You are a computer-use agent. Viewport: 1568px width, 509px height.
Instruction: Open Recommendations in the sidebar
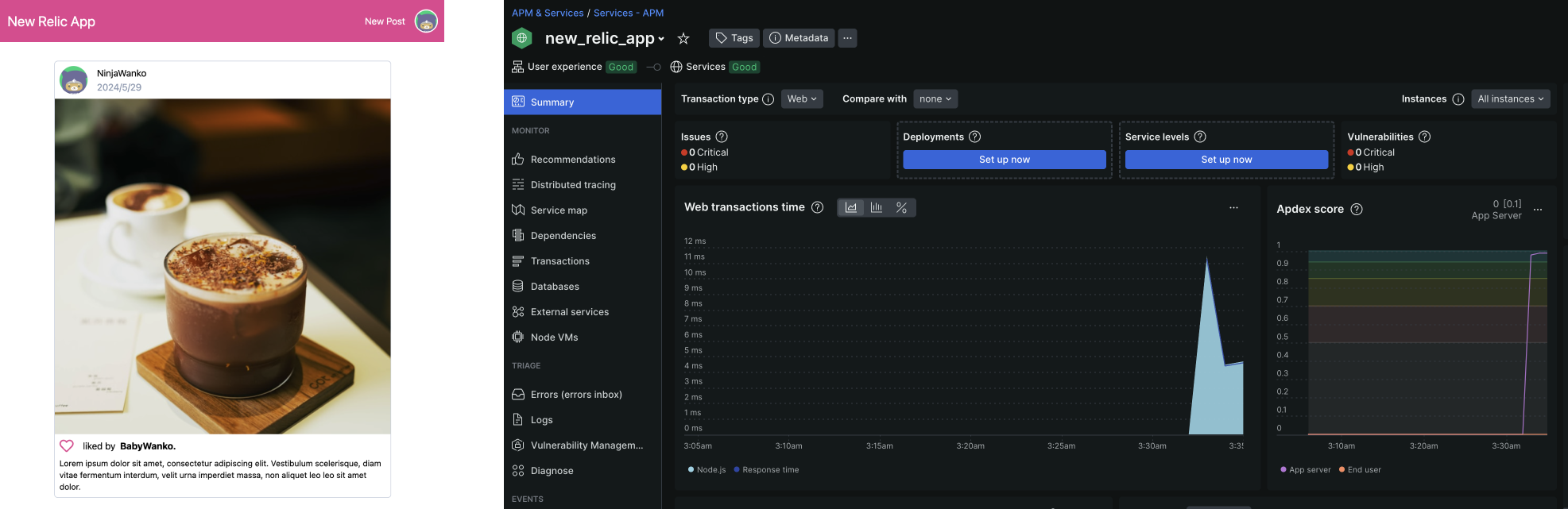click(x=583, y=160)
